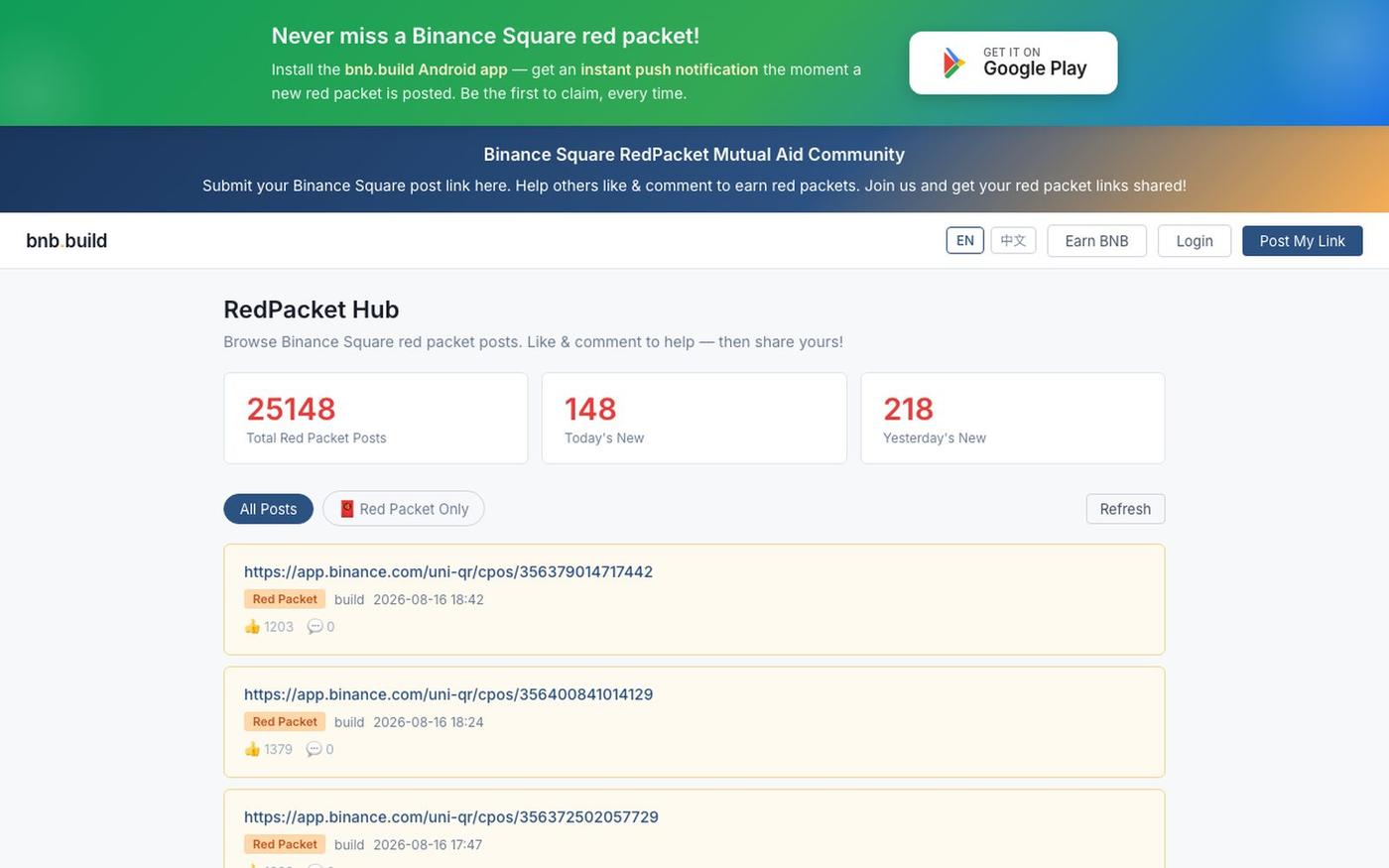This screenshot has height=868, width=1389.
Task: Click the comment bubble icon on post 356379014717442
Action: point(315,627)
